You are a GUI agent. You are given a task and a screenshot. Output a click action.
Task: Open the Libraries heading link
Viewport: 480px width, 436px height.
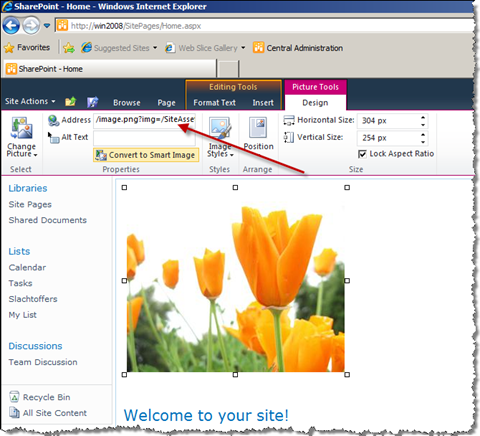click(x=28, y=188)
